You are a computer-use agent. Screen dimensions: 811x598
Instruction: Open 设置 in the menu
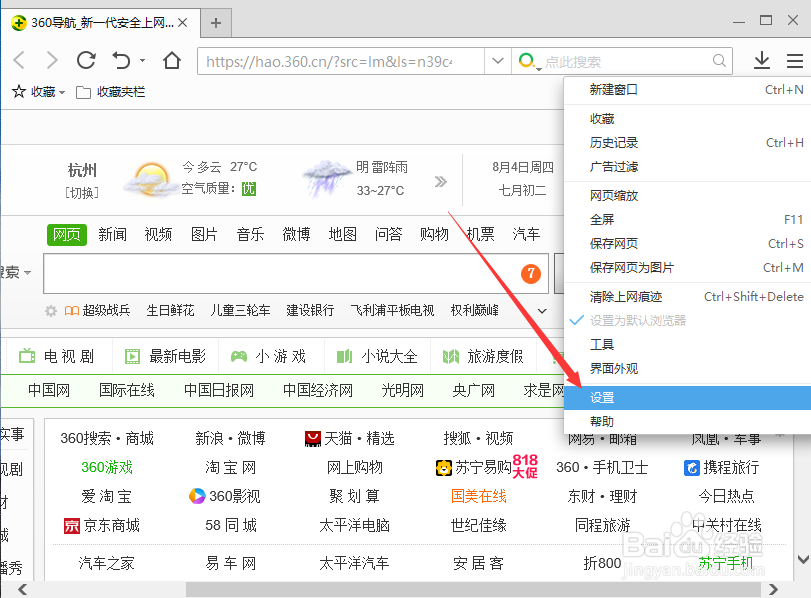pyautogui.click(x=687, y=398)
